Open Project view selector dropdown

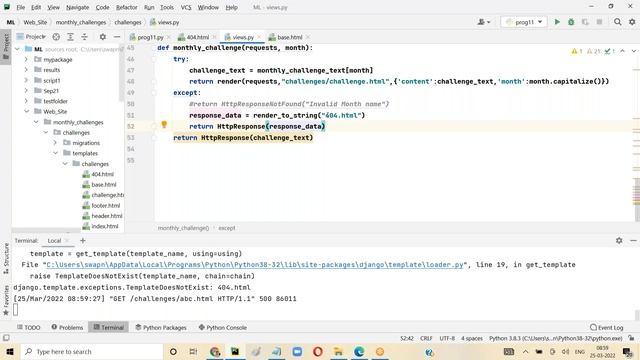tap(31, 37)
